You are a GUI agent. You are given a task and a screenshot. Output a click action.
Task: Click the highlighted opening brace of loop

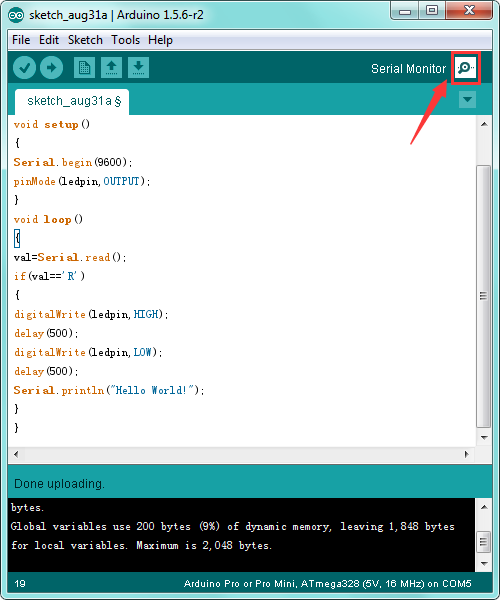(x=17, y=238)
